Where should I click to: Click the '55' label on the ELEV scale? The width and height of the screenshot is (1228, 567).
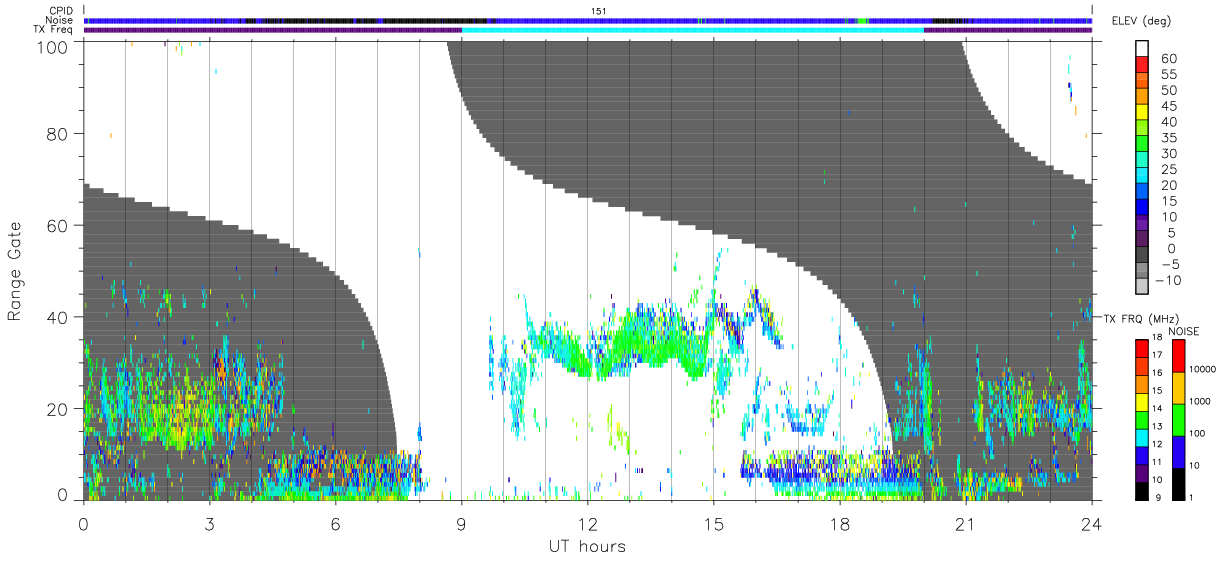click(1168, 74)
